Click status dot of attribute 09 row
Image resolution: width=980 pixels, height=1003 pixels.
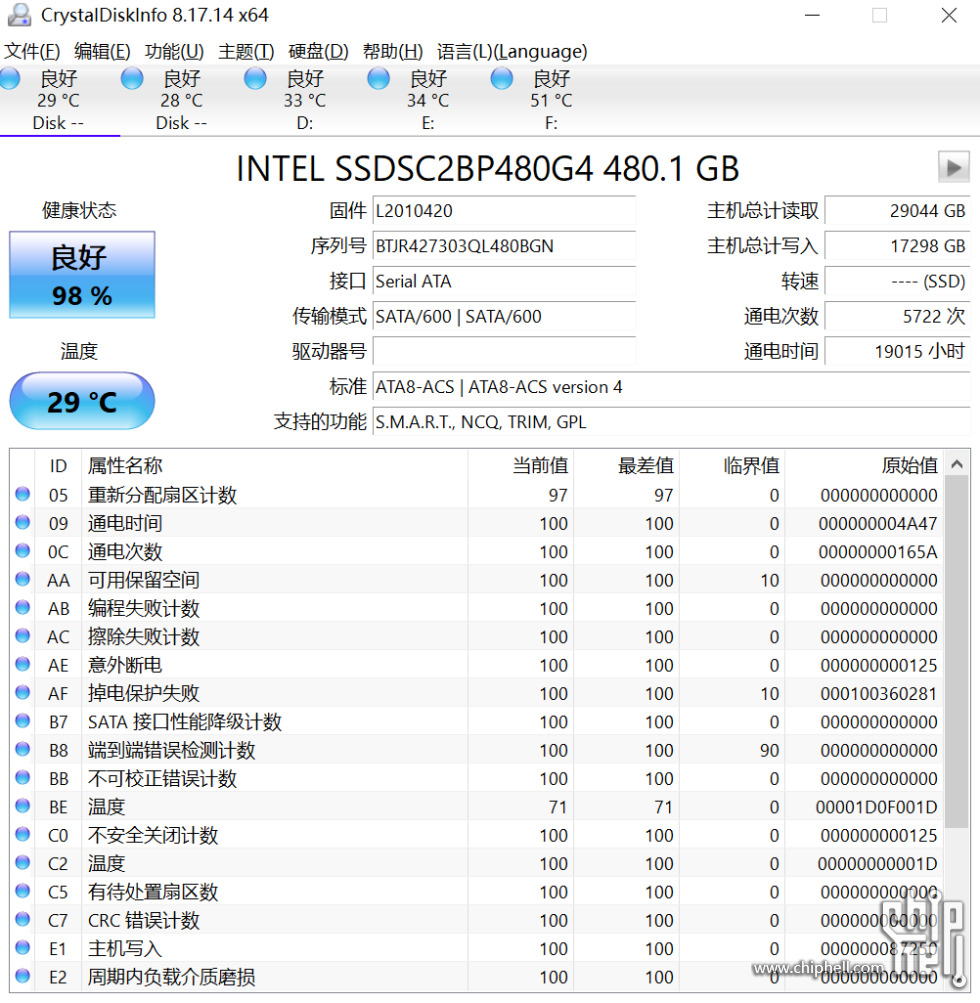click(22, 523)
